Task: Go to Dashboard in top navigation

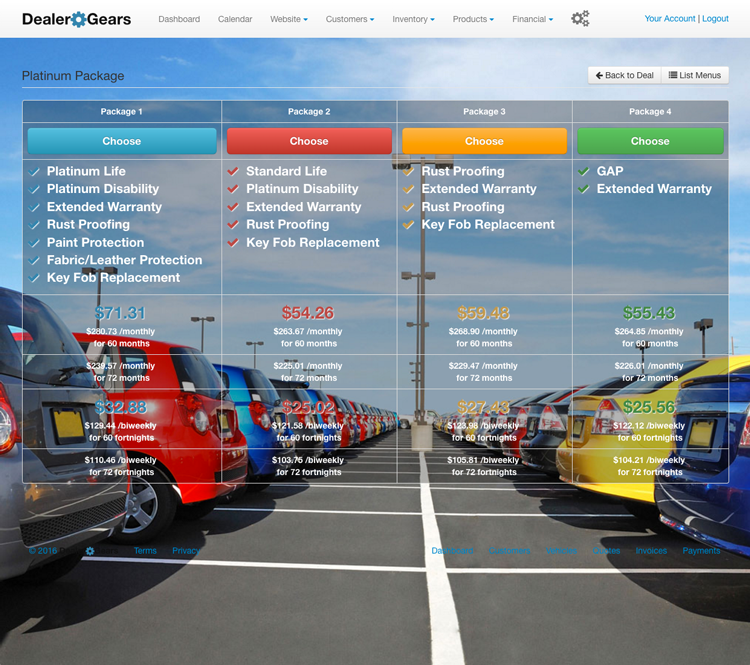Action: coord(179,19)
